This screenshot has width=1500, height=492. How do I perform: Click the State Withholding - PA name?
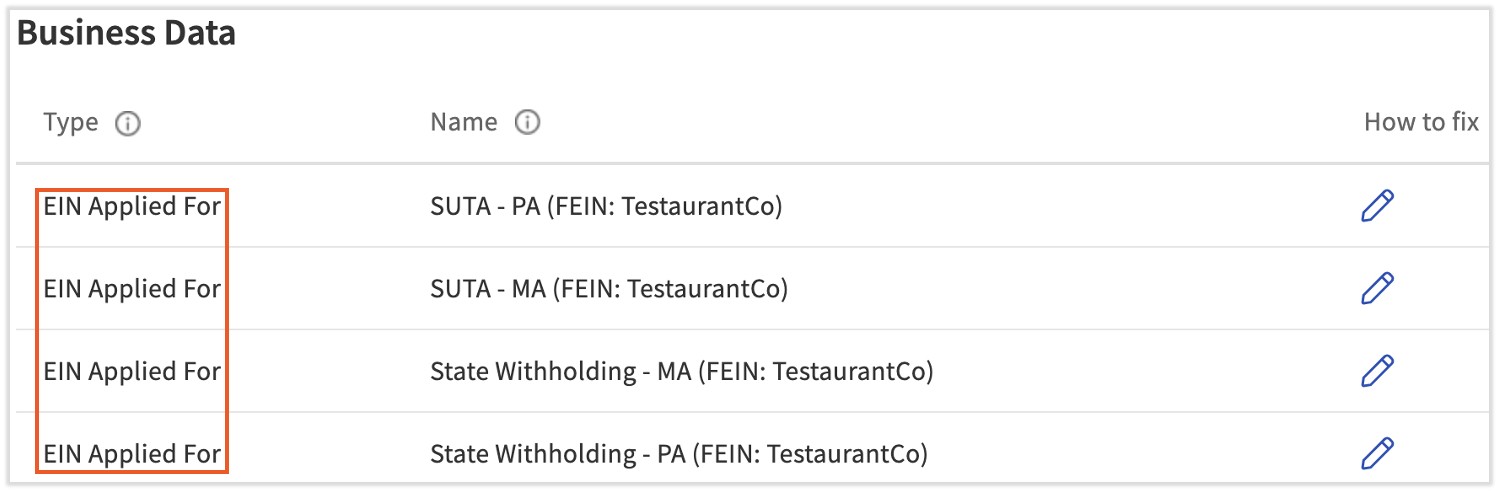coord(678,455)
